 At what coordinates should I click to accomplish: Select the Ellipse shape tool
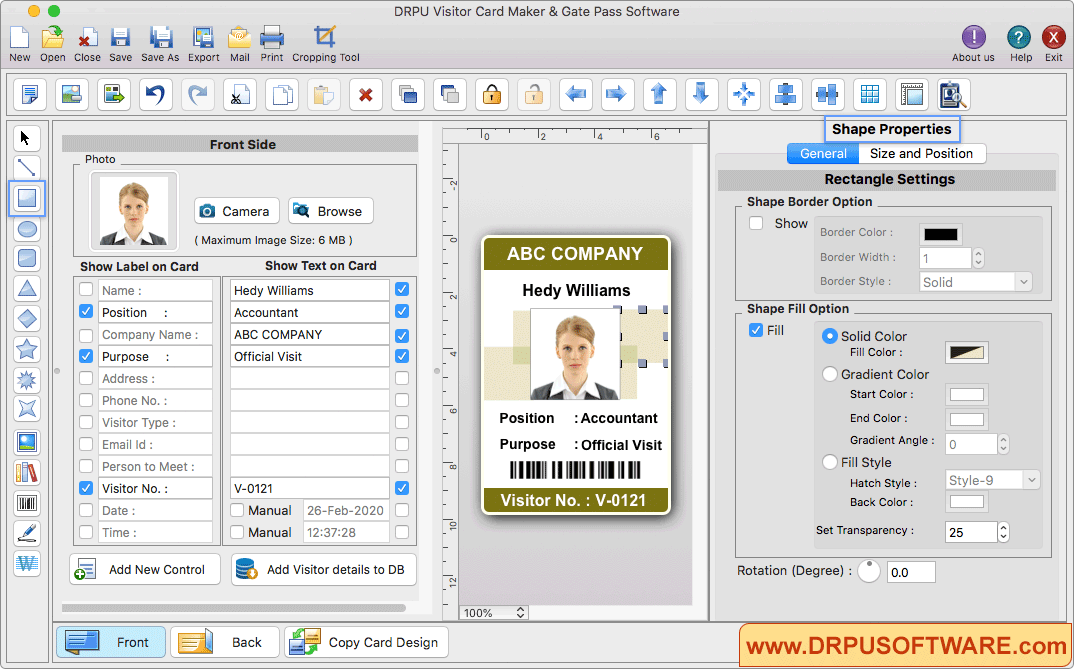tap(26, 229)
